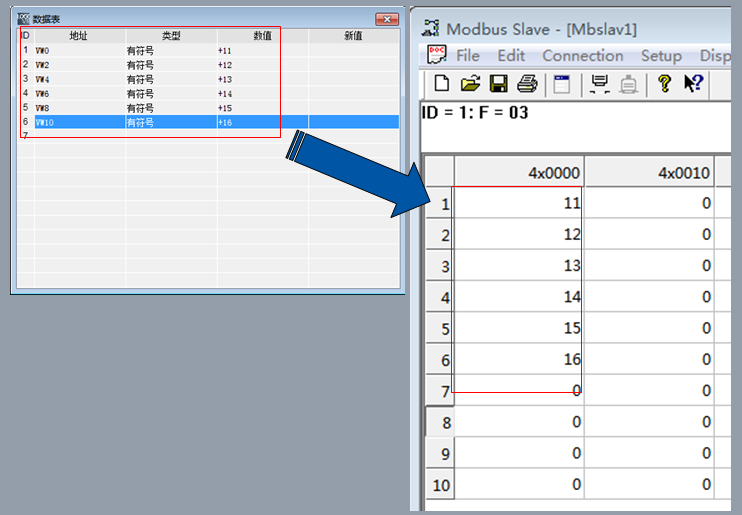Viewport: 742px width, 515px height.
Task: Click the Modbus Slave title bar app icon
Action: [430, 28]
